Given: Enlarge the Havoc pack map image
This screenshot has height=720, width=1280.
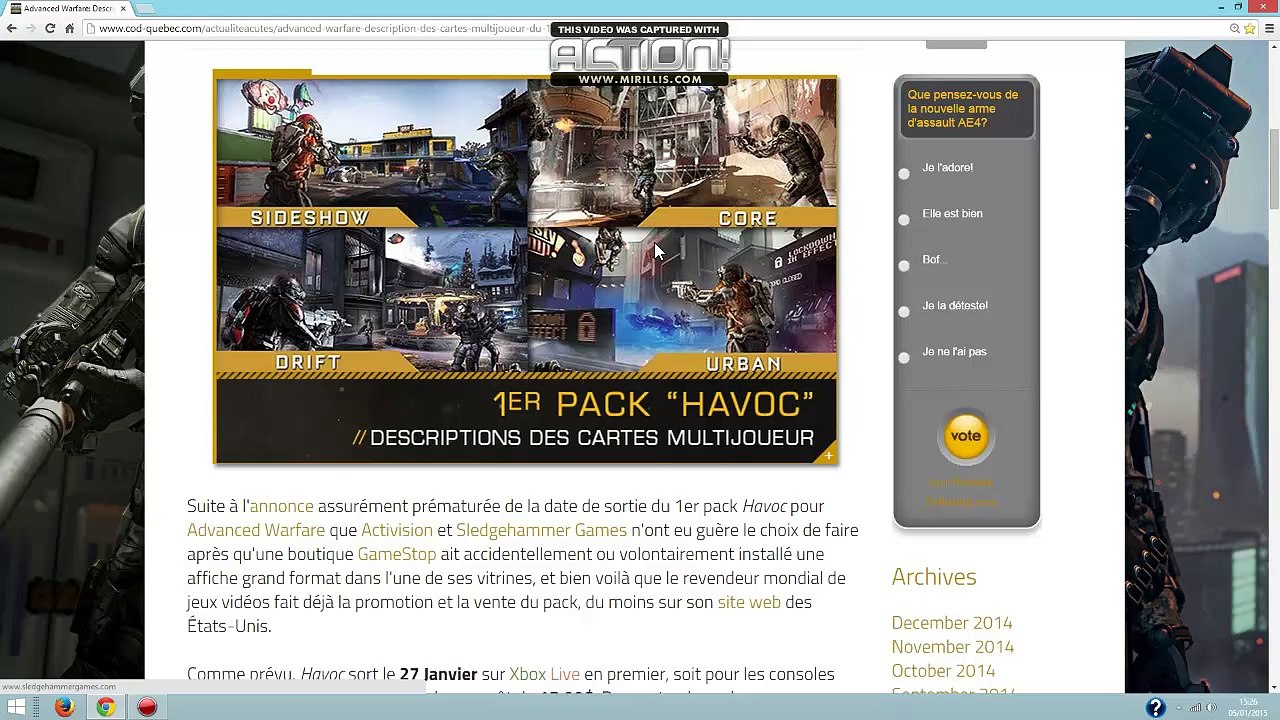Looking at the screenshot, I should click(526, 270).
